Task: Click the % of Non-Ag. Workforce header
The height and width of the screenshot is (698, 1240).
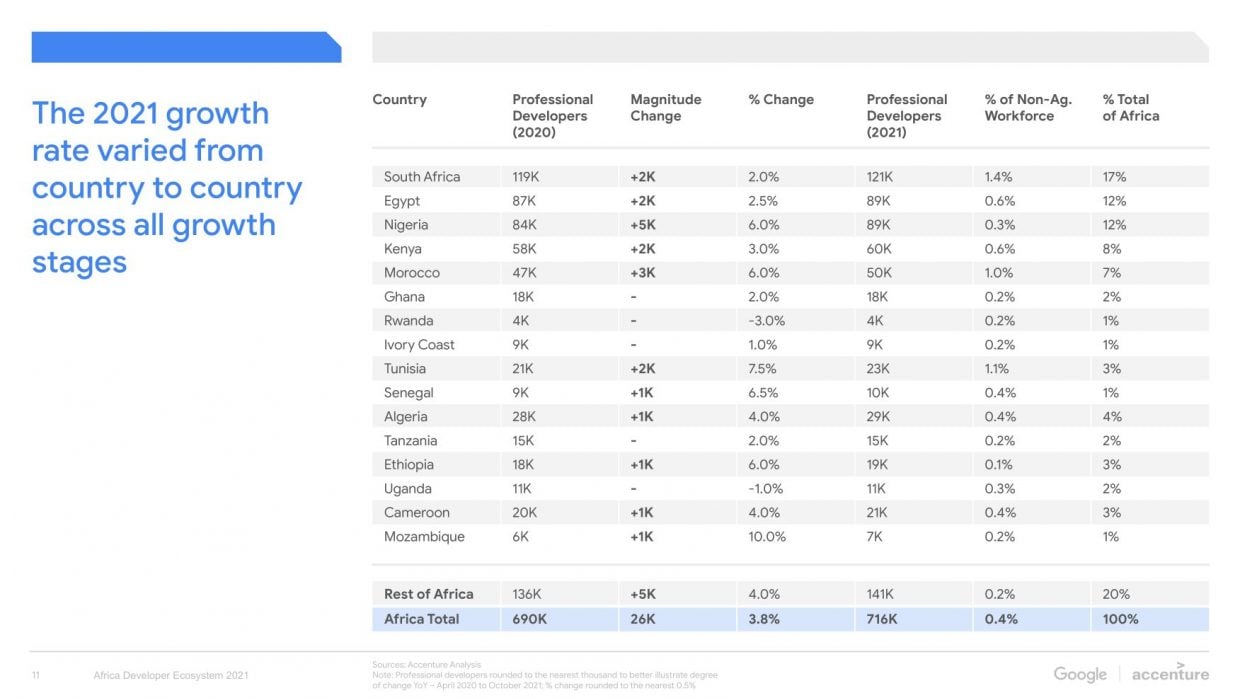Action: click(1027, 107)
